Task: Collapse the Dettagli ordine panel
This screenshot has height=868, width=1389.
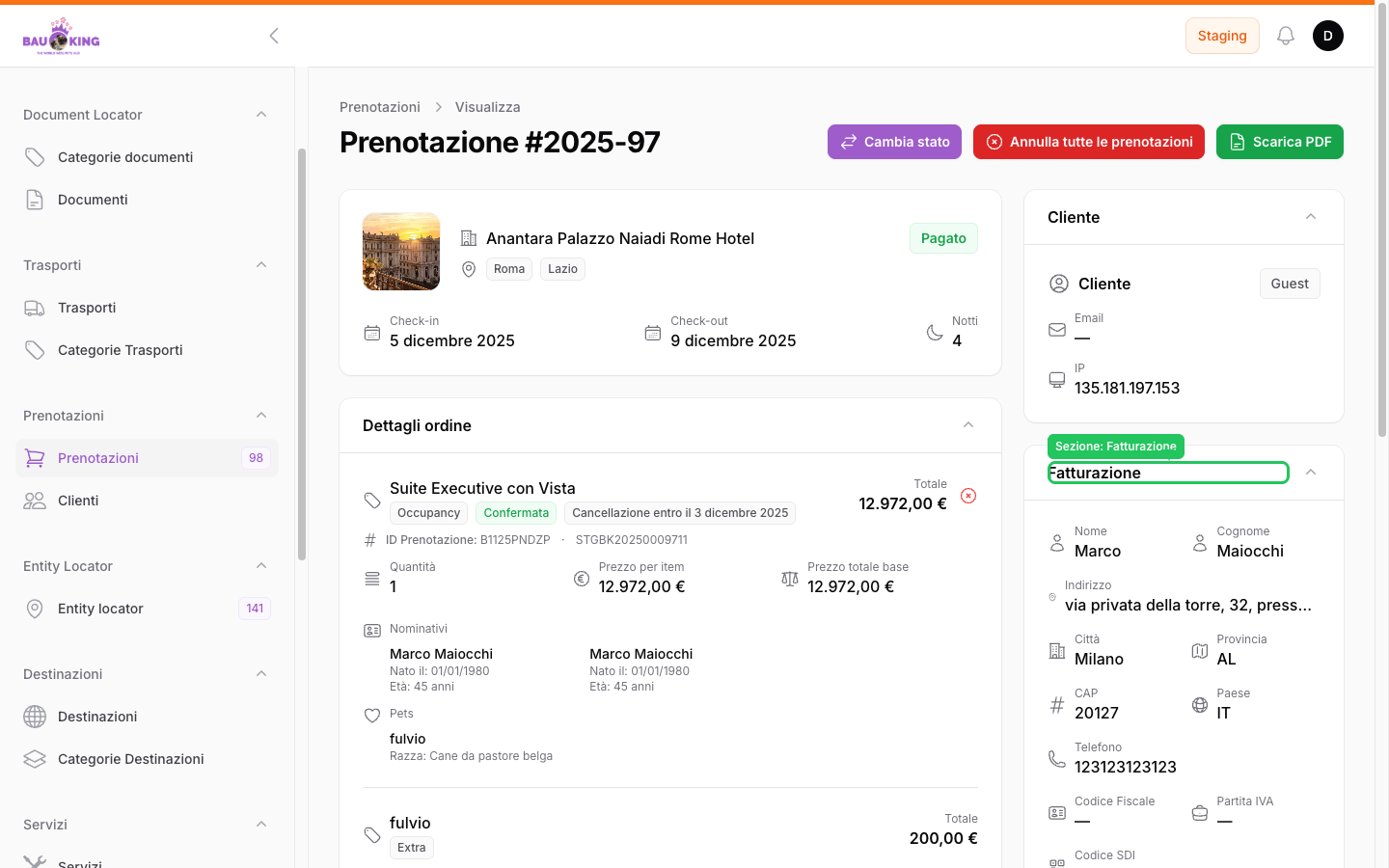Action: 968,425
